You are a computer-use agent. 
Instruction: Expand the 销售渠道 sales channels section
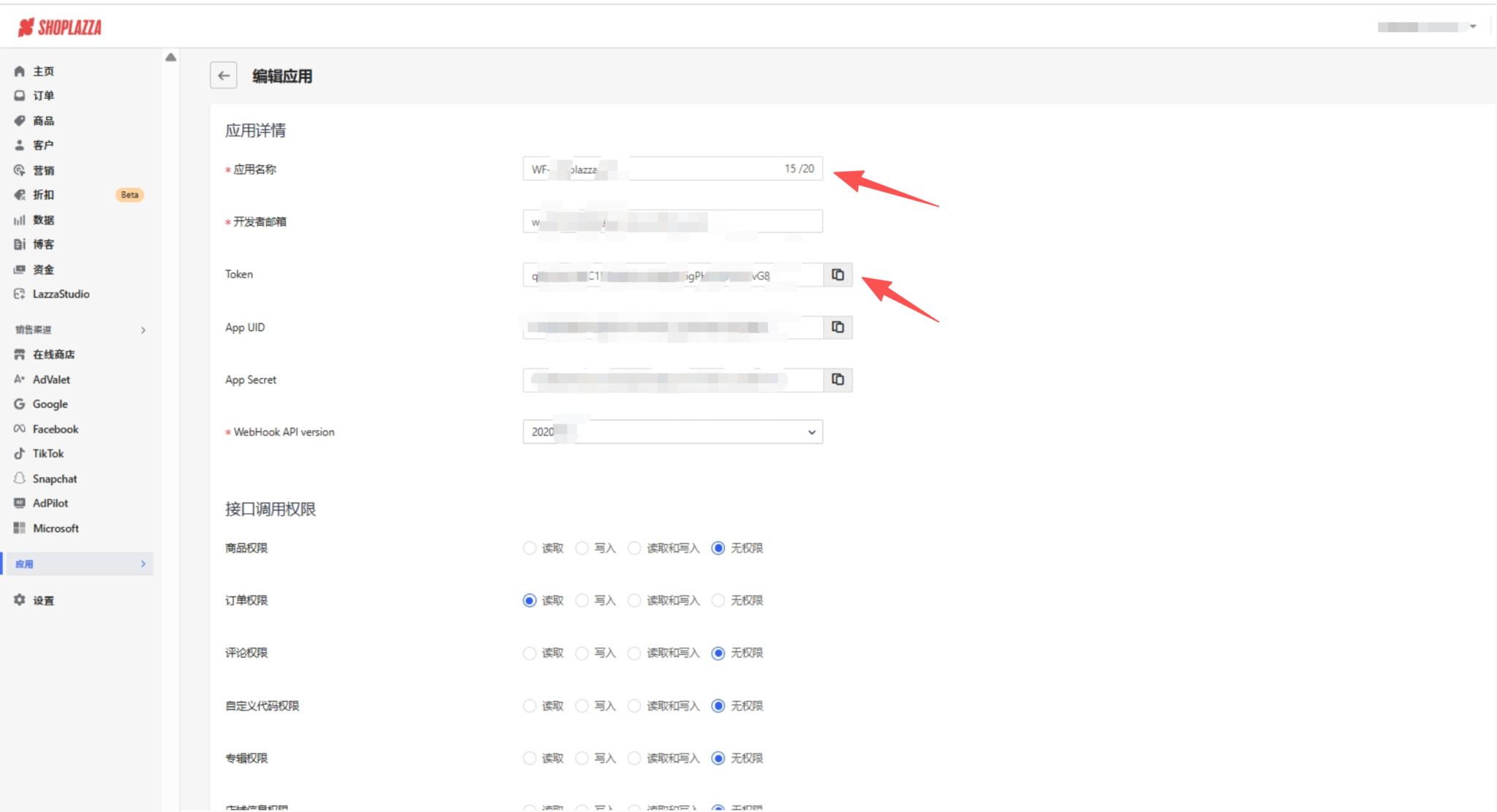(x=143, y=330)
